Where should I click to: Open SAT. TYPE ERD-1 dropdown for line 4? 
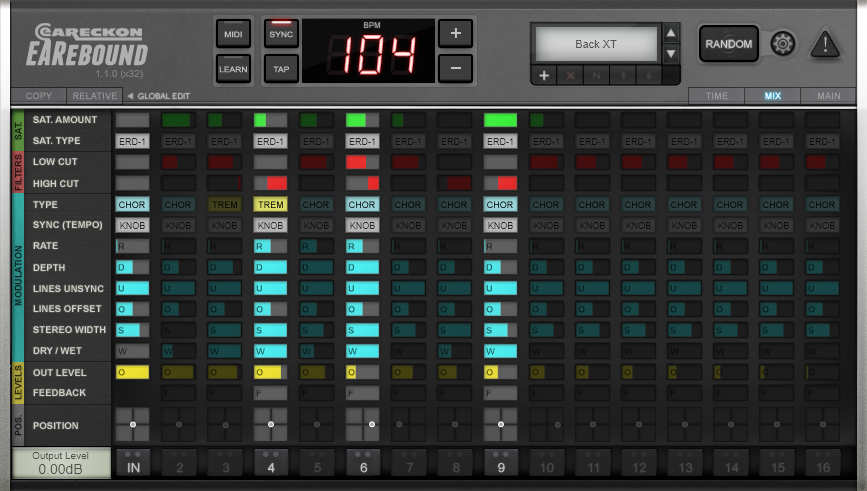pos(270,141)
